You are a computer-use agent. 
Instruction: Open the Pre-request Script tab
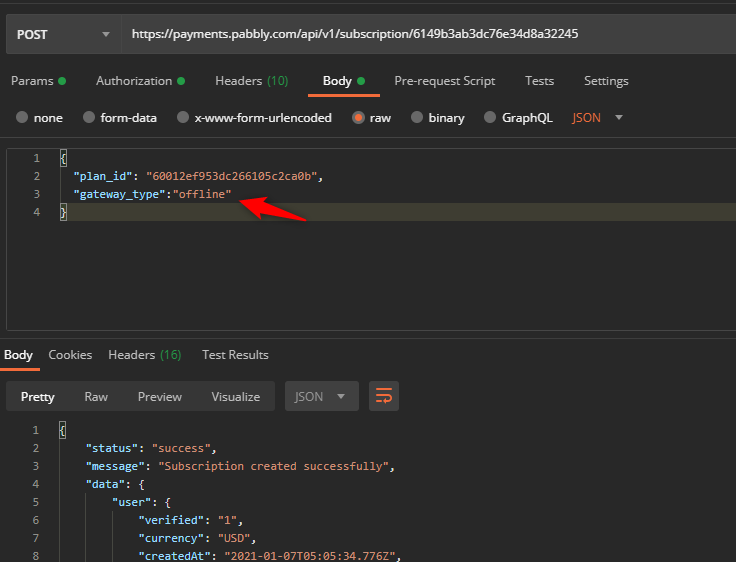(x=445, y=81)
